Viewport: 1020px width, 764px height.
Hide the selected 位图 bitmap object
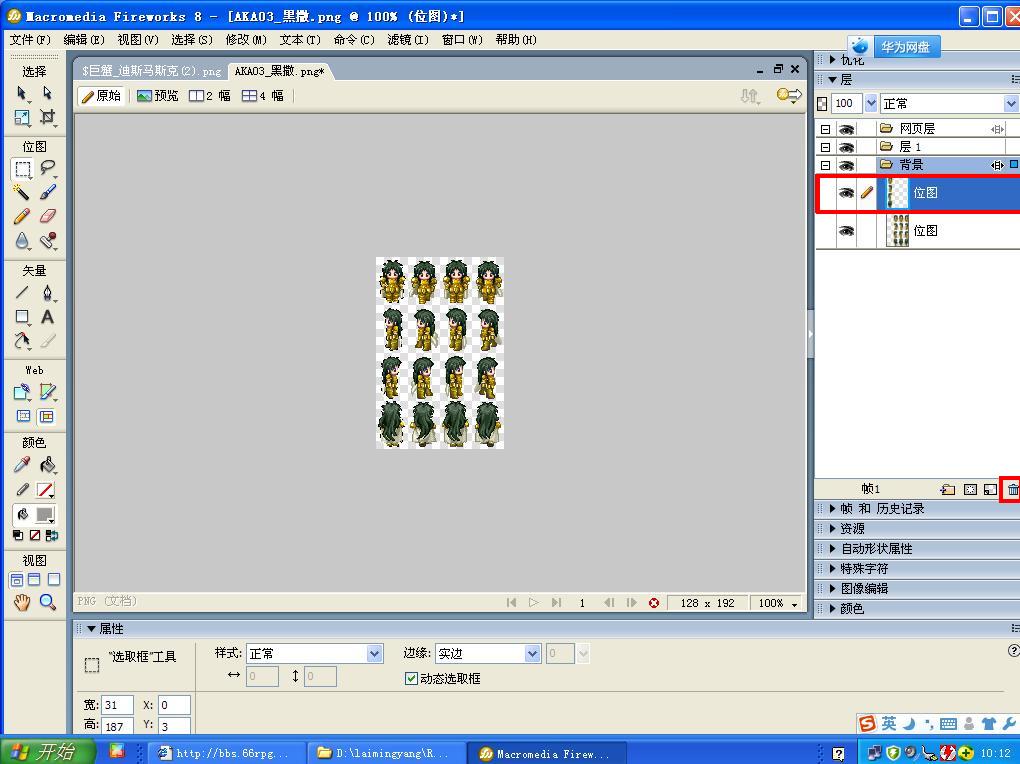pos(846,193)
